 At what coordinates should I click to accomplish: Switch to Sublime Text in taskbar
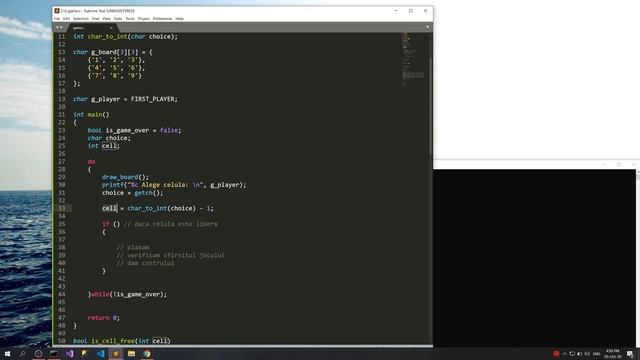pyautogui.click(x=116, y=354)
